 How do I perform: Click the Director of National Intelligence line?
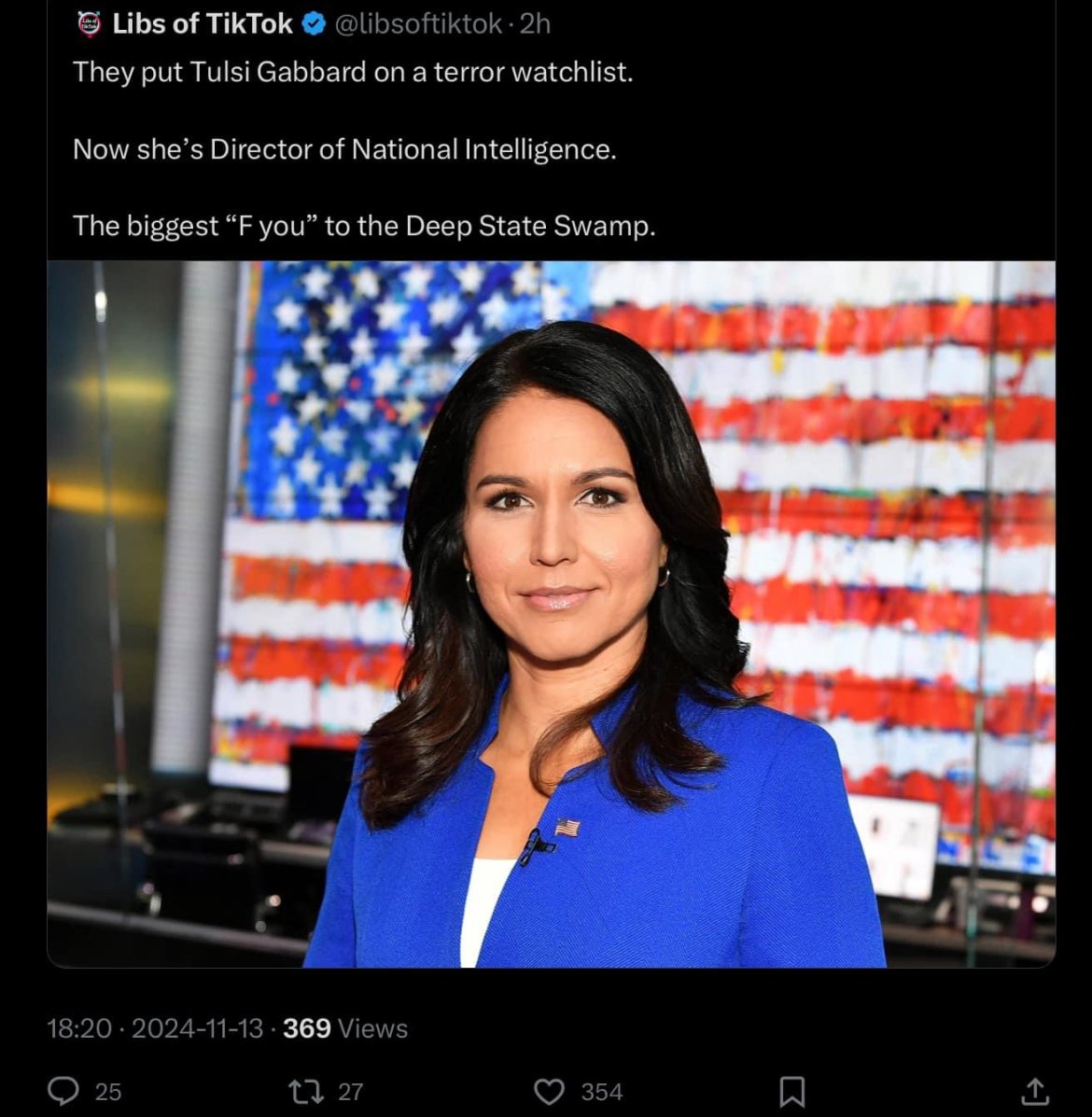coord(344,149)
